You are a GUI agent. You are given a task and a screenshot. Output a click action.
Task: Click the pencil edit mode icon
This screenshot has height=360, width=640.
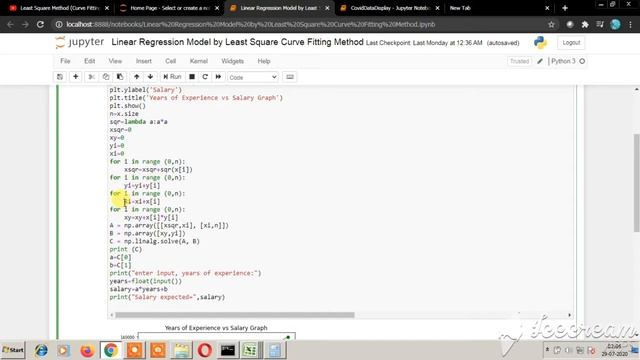pyautogui.click(x=540, y=61)
